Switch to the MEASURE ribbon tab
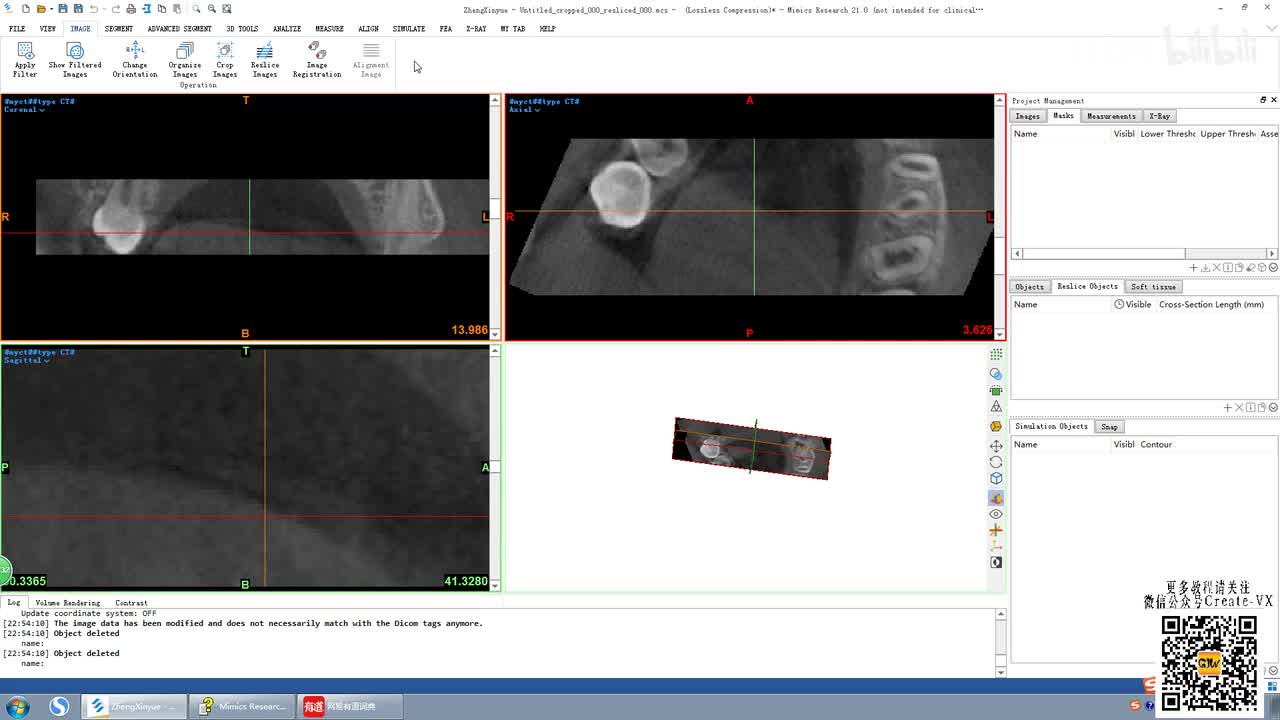This screenshot has width=1280, height=720. tap(329, 29)
